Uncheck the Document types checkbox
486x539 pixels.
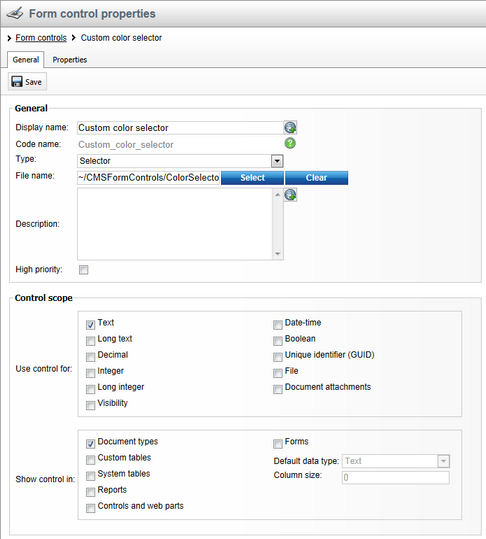pos(90,444)
